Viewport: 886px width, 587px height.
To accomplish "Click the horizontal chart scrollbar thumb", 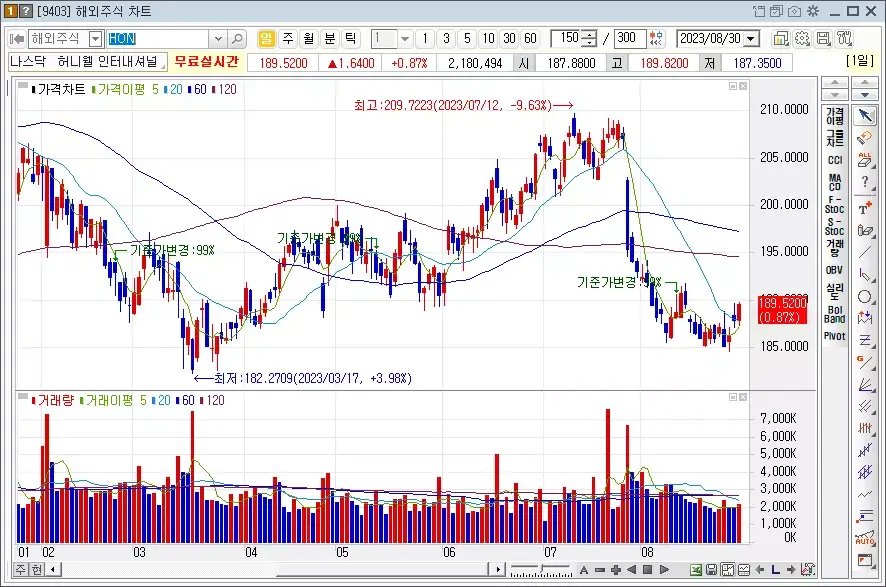I will coord(382,569).
